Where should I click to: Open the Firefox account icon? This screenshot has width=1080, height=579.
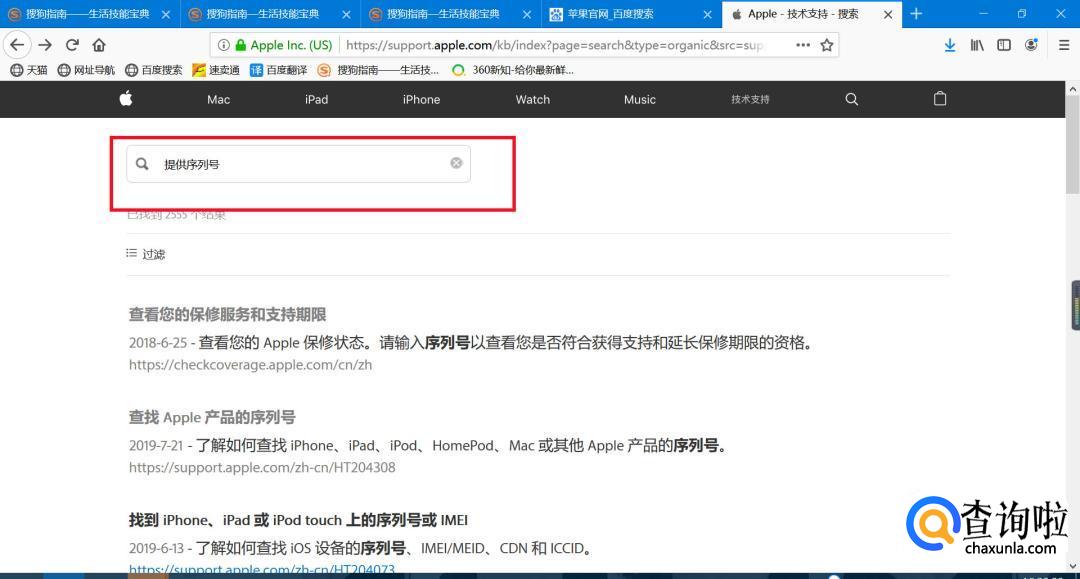pos(1031,45)
